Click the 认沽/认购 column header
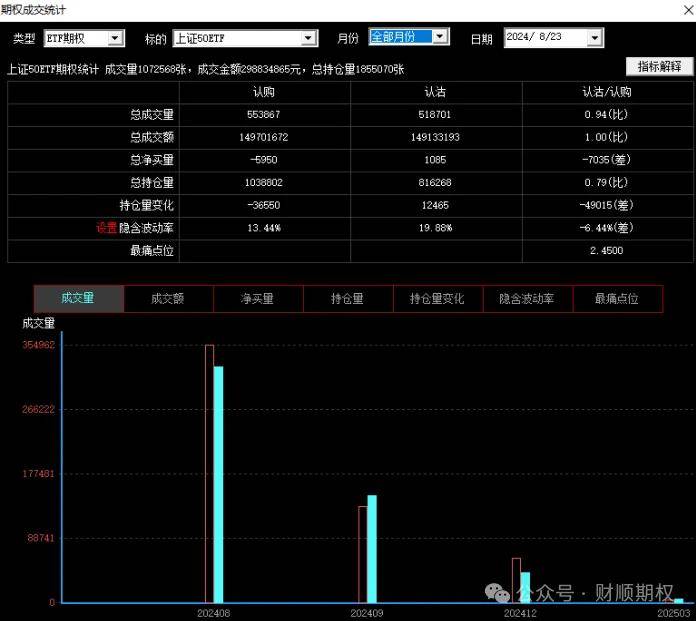Image resolution: width=696 pixels, height=621 pixels. [x=606, y=92]
